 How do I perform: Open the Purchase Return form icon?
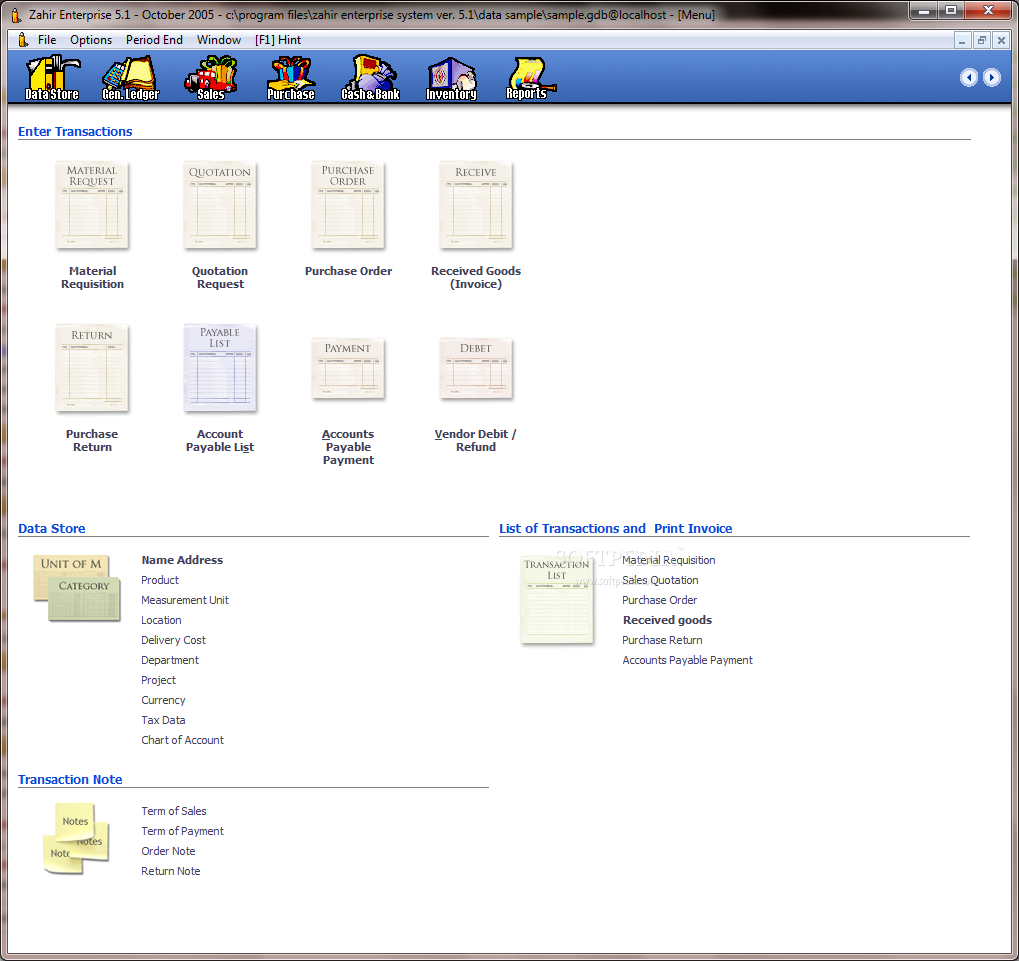[92, 368]
